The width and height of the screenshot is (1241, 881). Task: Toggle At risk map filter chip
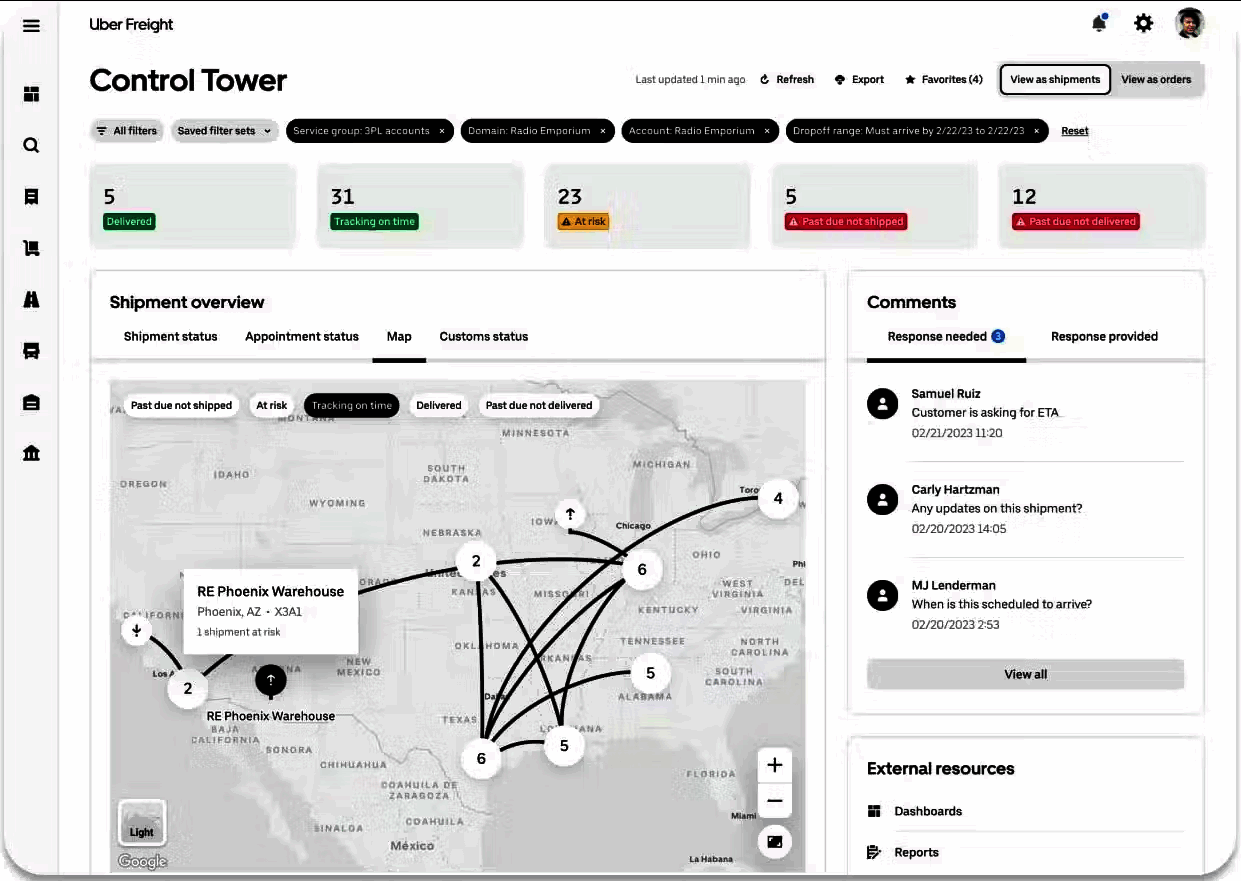(272, 405)
